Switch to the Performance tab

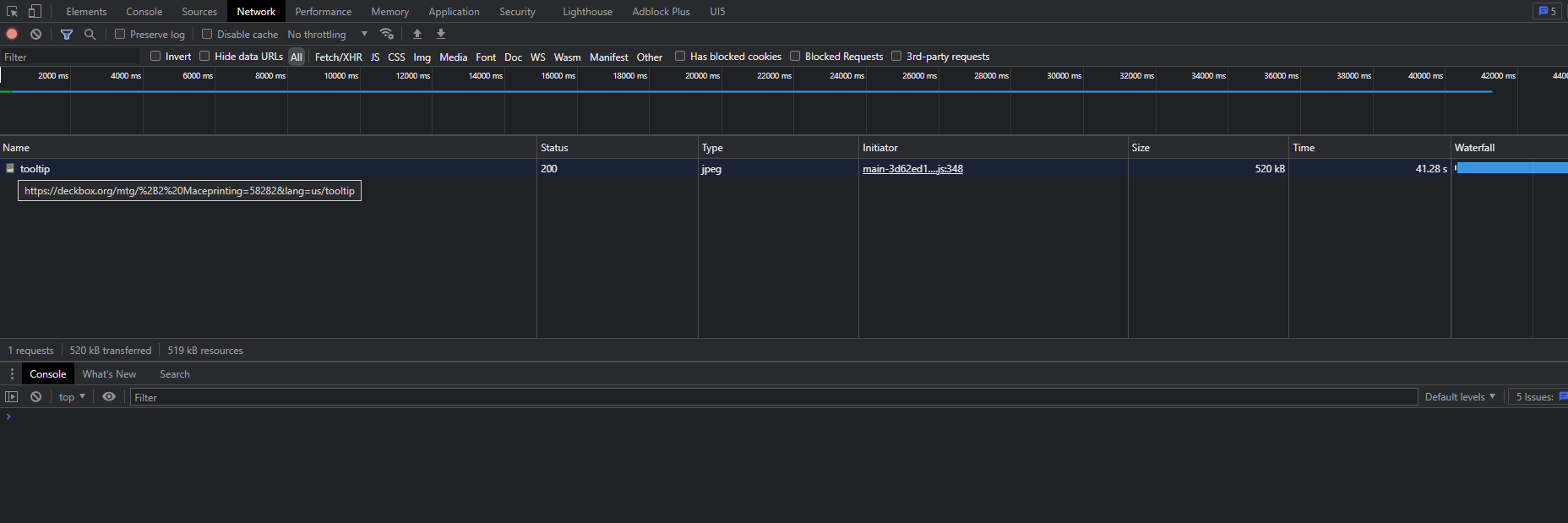click(323, 11)
